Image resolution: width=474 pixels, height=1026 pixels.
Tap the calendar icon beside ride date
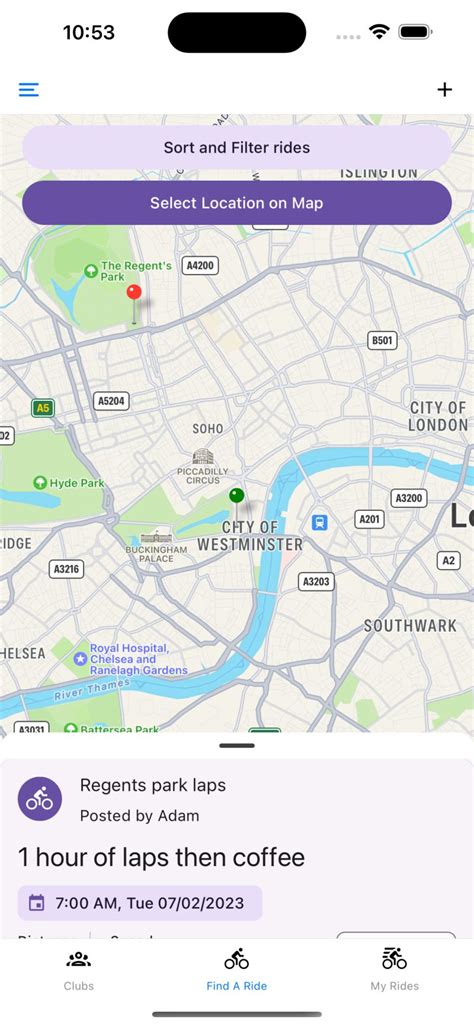click(37, 904)
